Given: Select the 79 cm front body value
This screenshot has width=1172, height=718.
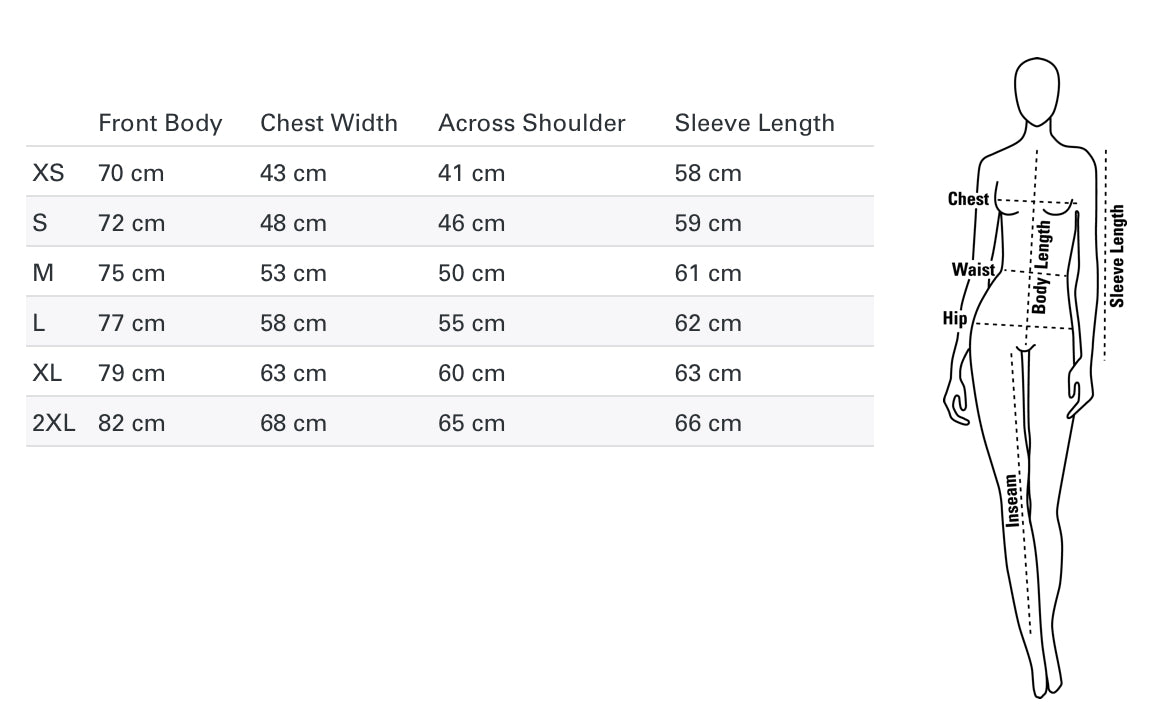Looking at the screenshot, I should coord(131,373).
